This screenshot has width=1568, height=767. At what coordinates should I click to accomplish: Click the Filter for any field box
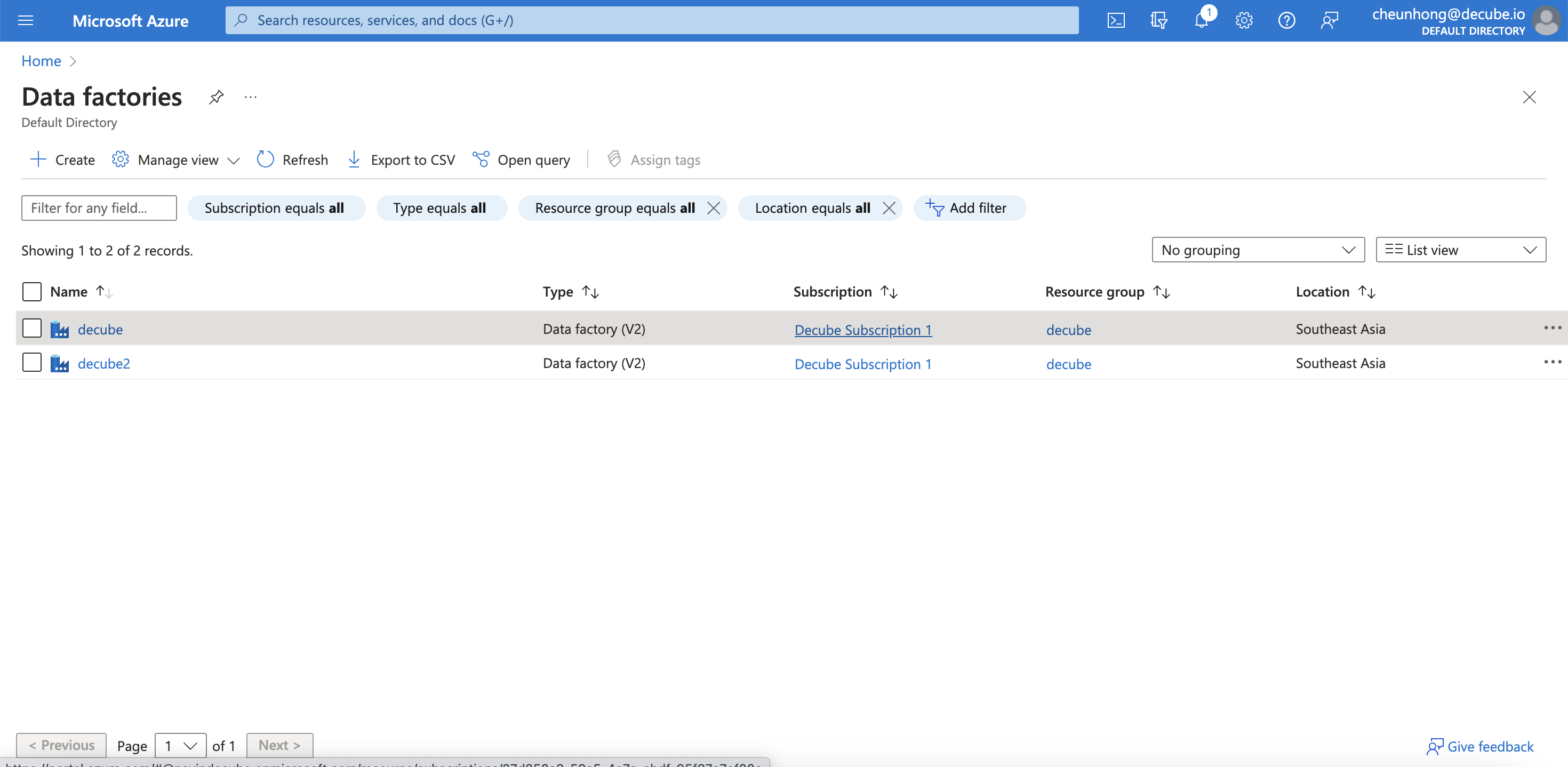(99, 208)
